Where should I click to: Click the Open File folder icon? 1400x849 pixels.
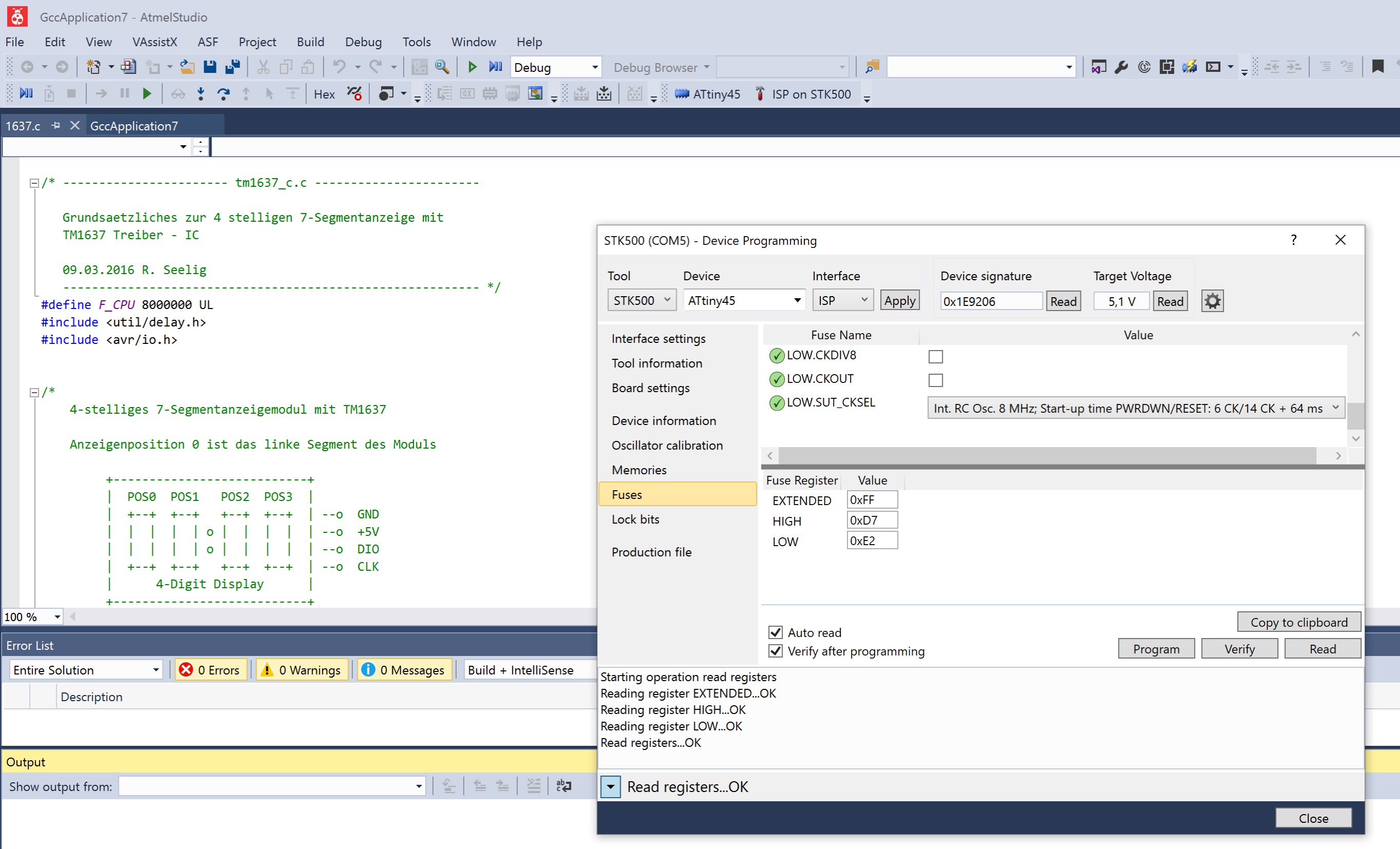click(187, 67)
